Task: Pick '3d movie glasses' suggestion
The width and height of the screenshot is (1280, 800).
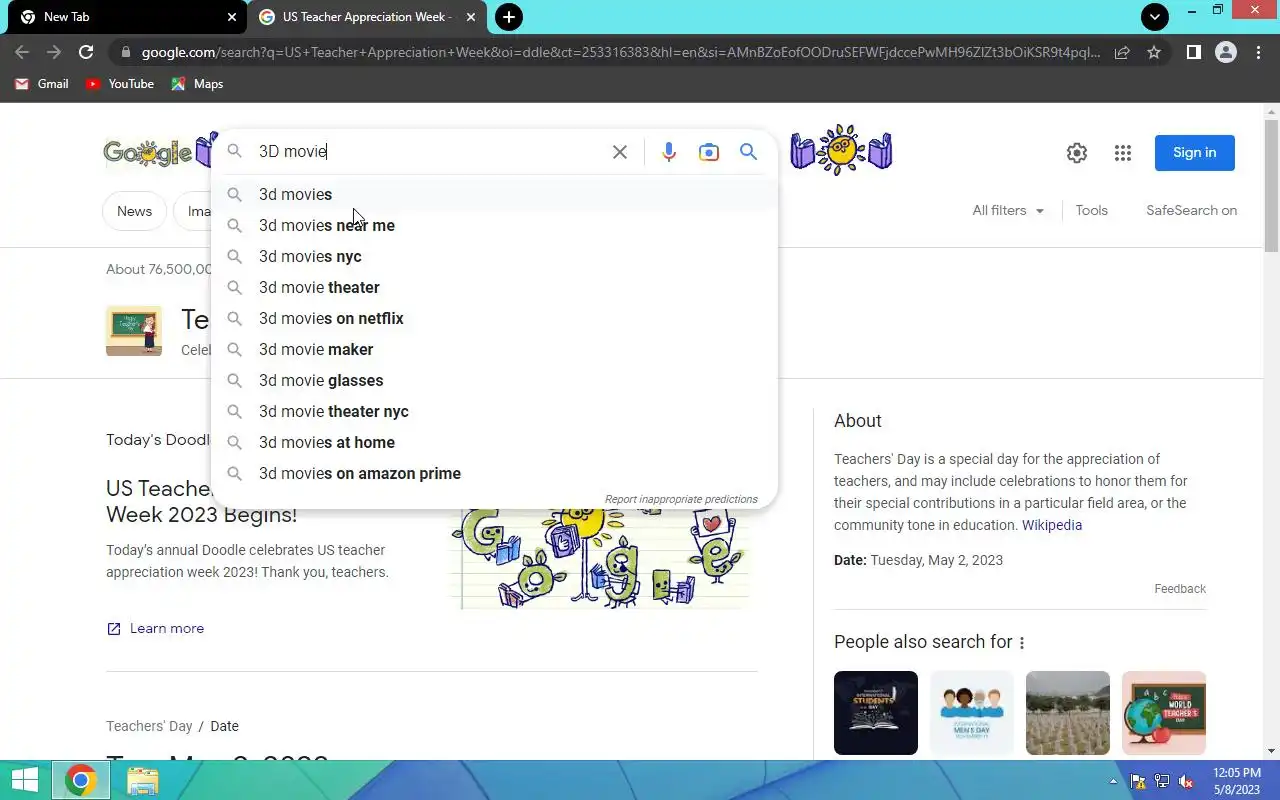Action: (x=494, y=380)
